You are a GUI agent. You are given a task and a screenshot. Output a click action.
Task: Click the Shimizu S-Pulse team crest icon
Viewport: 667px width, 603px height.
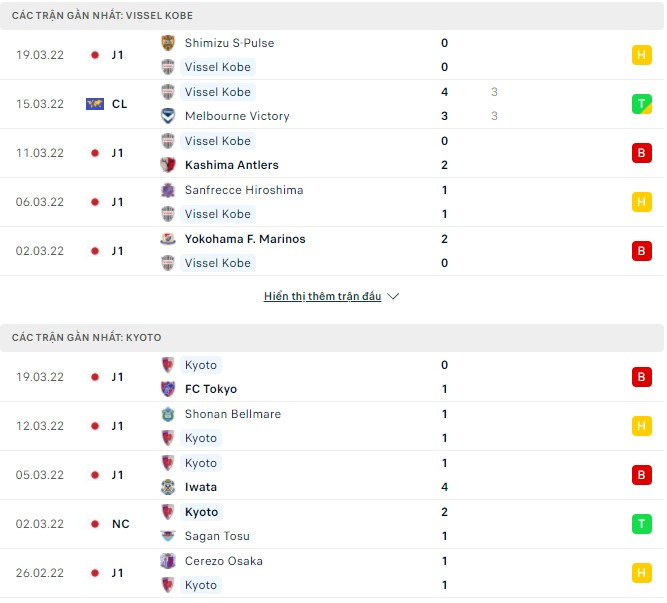[168, 43]
